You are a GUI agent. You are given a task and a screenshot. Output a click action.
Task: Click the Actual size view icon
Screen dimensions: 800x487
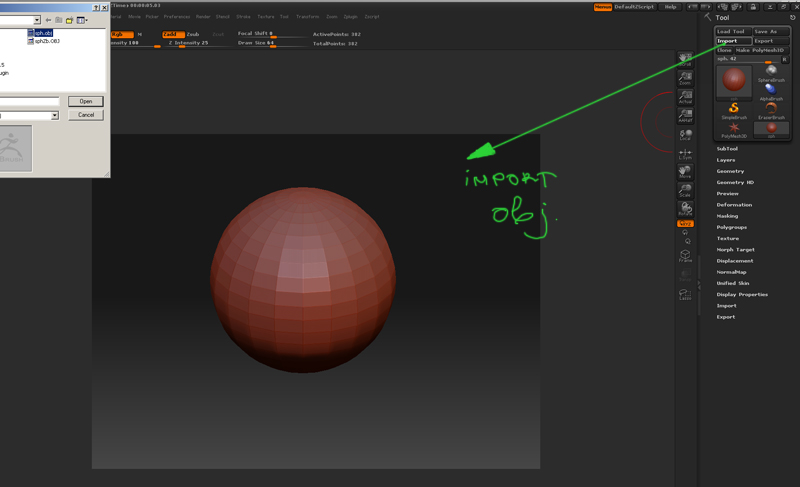685,96
